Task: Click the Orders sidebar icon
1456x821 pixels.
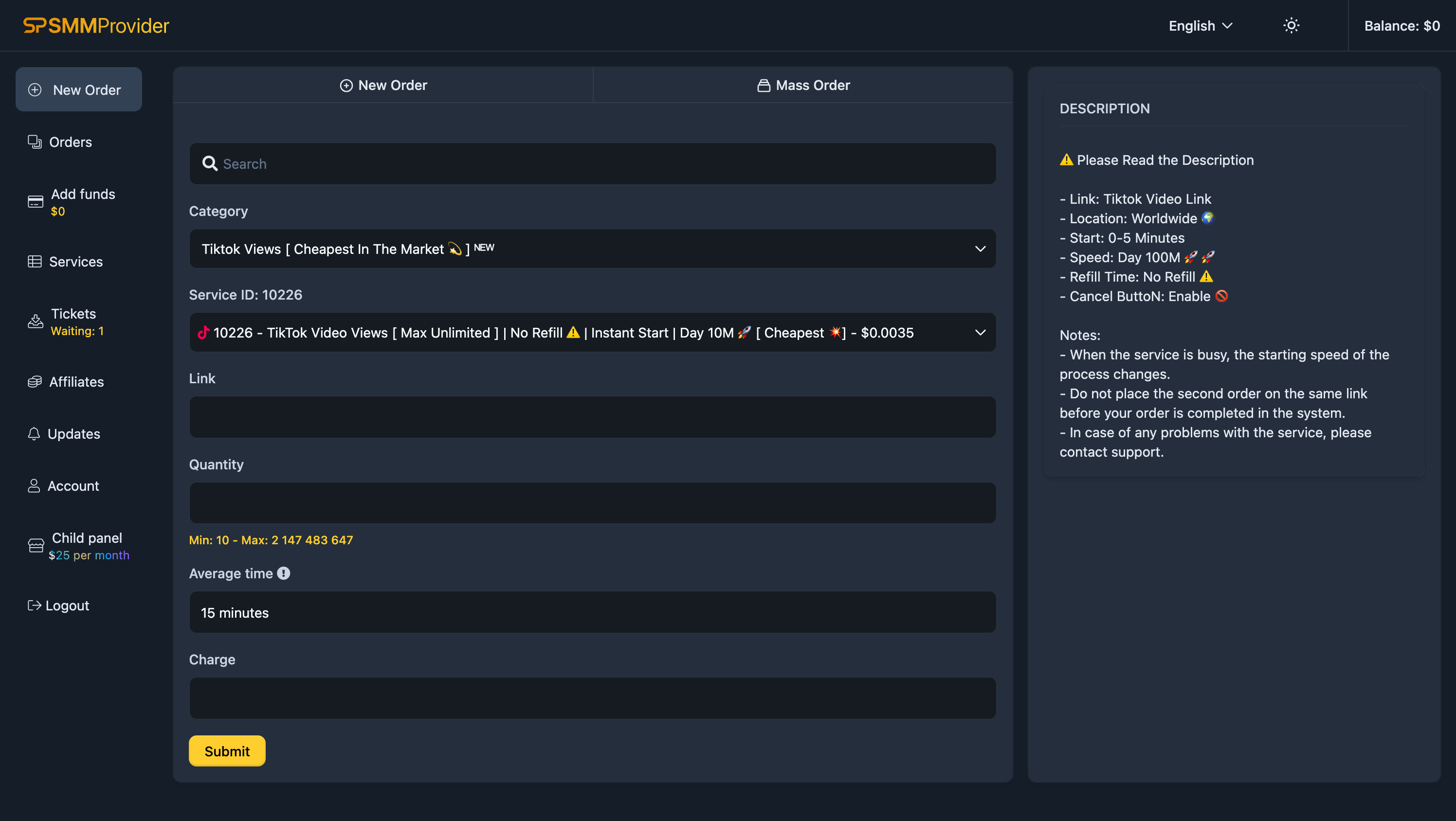Action: tap(35, 142)
